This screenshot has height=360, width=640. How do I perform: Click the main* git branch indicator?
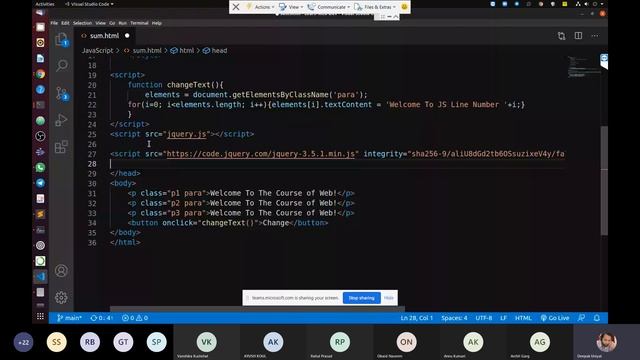pos(69,318)
